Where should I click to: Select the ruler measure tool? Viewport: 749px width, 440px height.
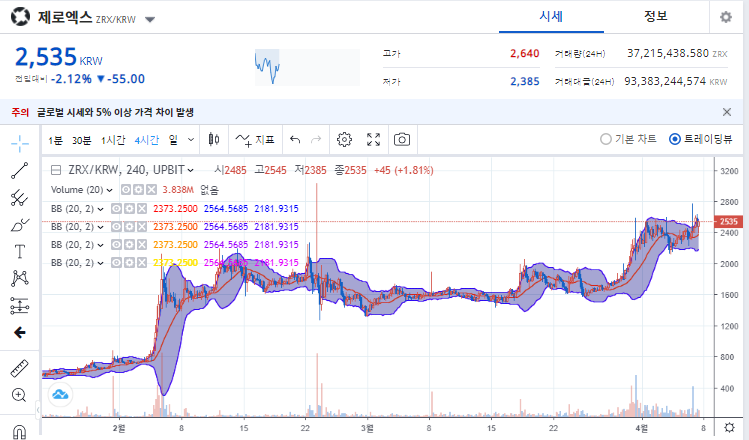tap(20, 368)
